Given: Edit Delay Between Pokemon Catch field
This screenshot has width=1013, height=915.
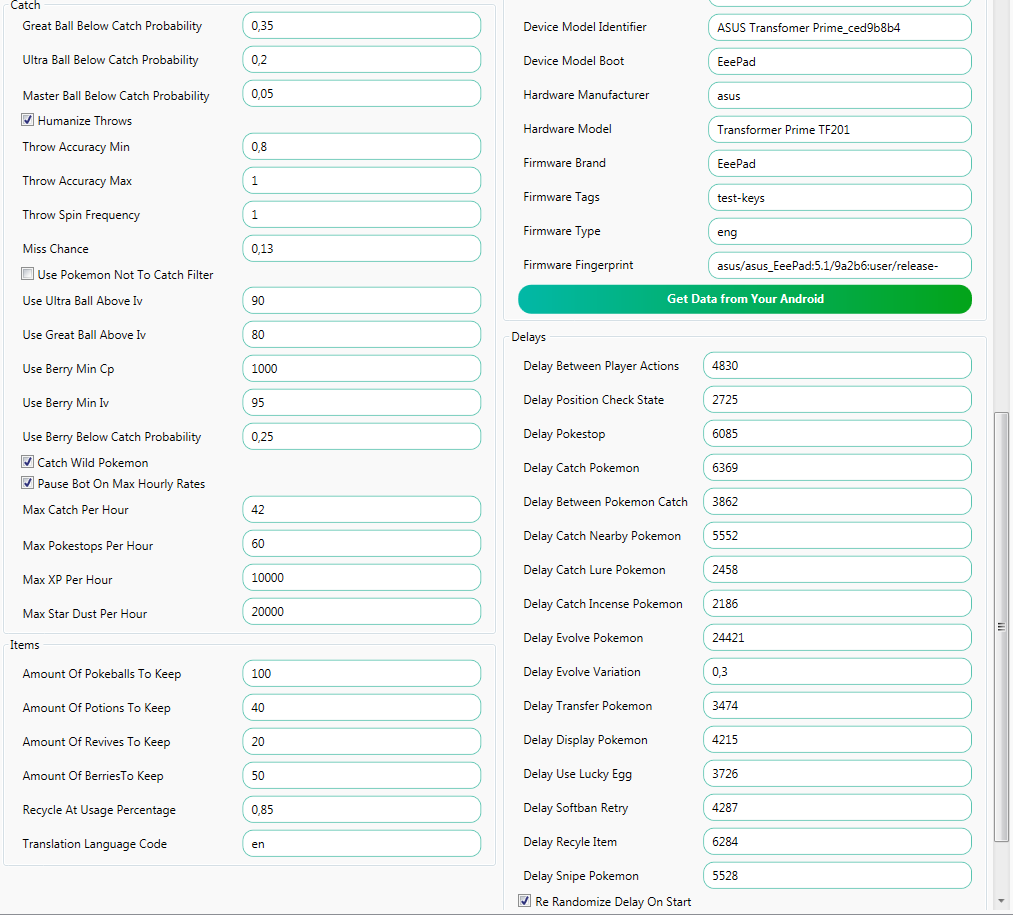Looking at the screenshot, I should click(x=837, y=501).
